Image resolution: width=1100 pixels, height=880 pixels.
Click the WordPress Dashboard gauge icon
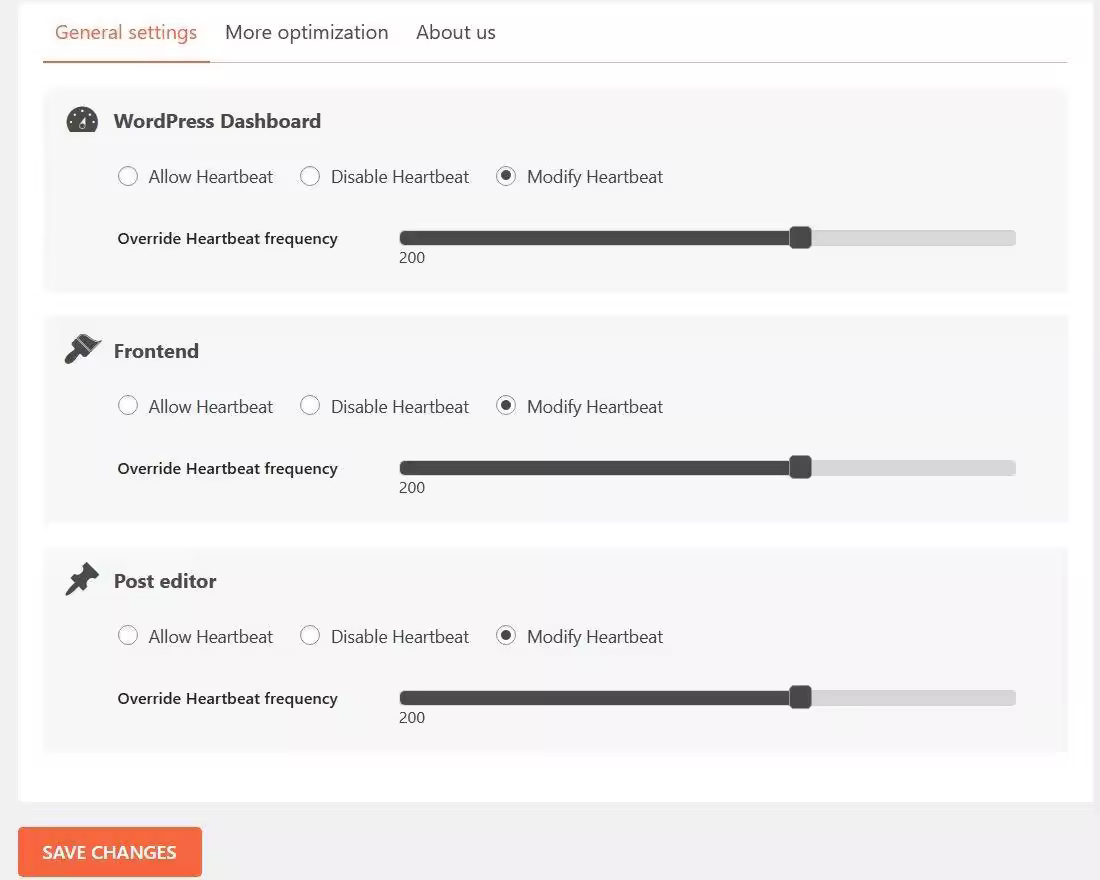[82, 120]
